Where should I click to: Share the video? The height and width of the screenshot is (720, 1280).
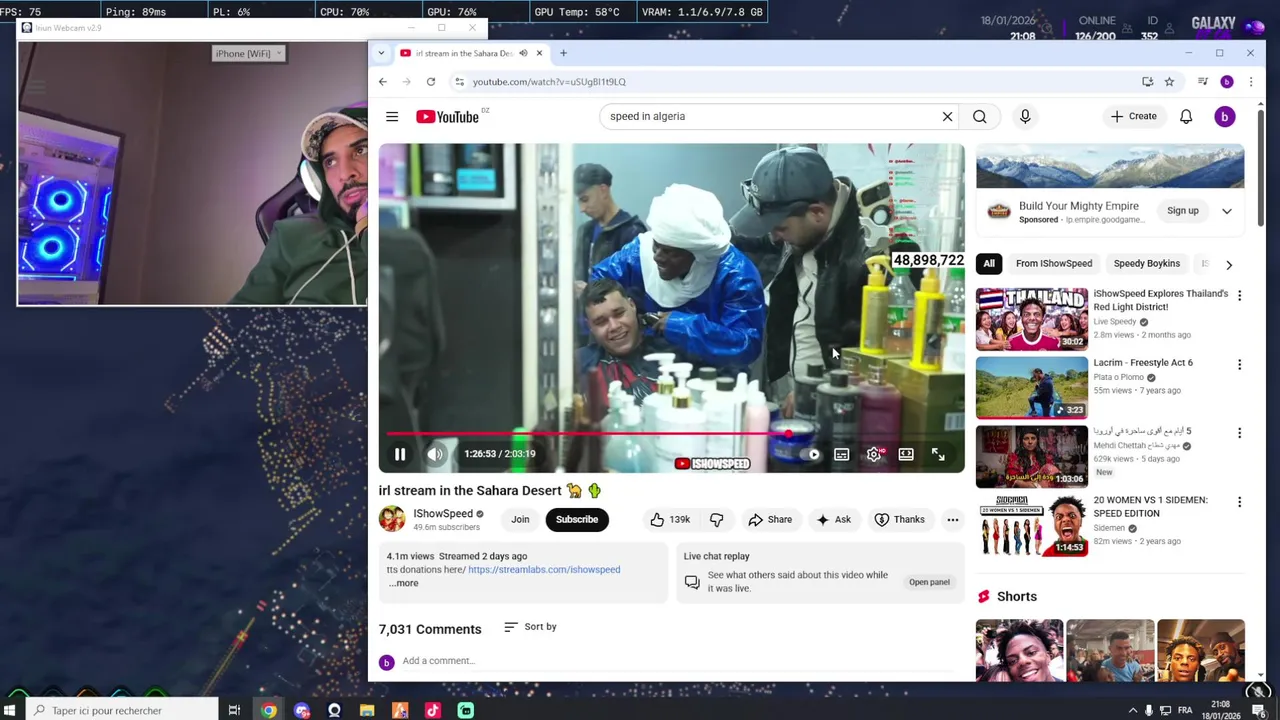click(x=770, y=520)
